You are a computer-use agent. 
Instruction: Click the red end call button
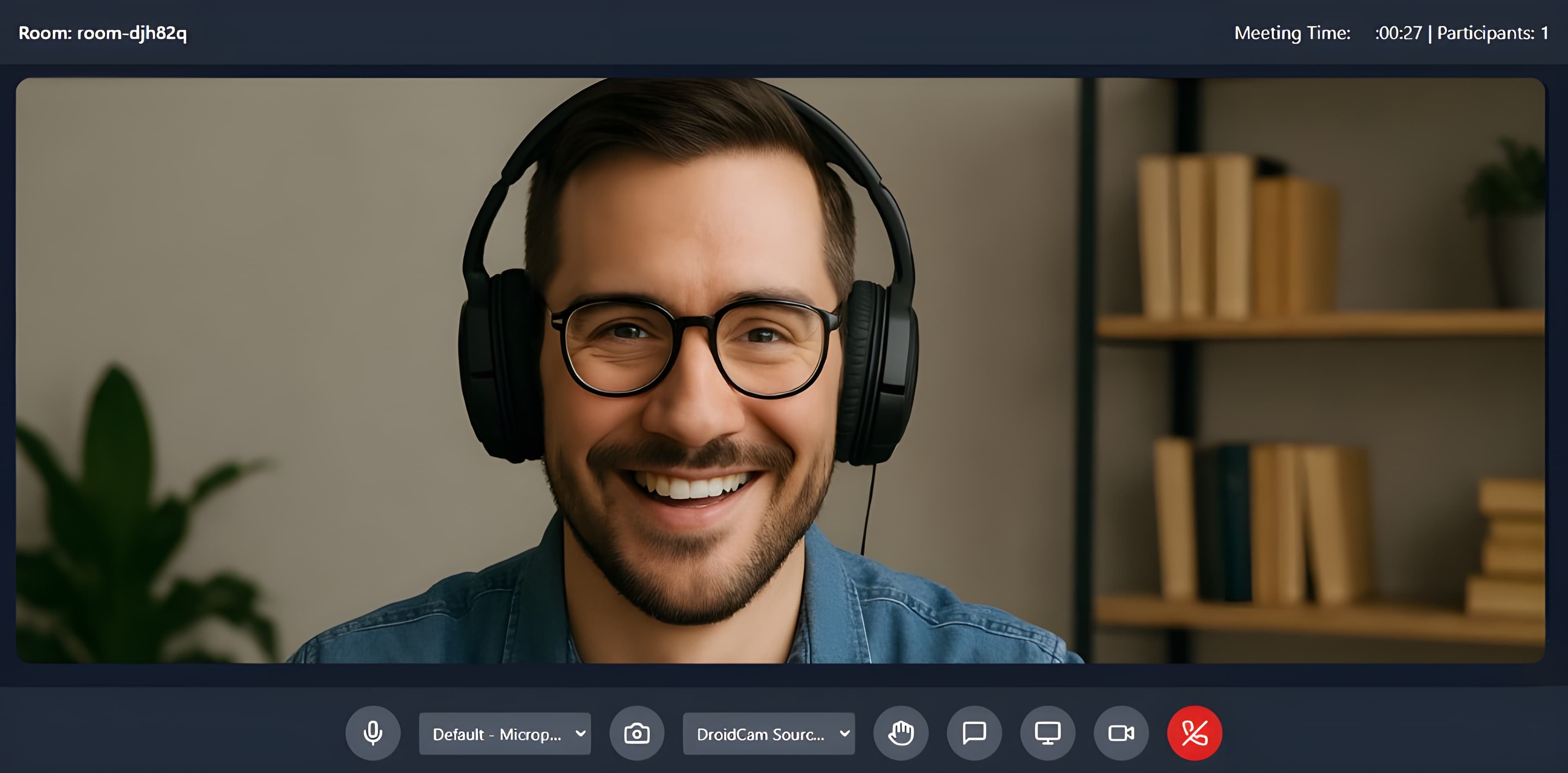click(x=1194, y=733)
